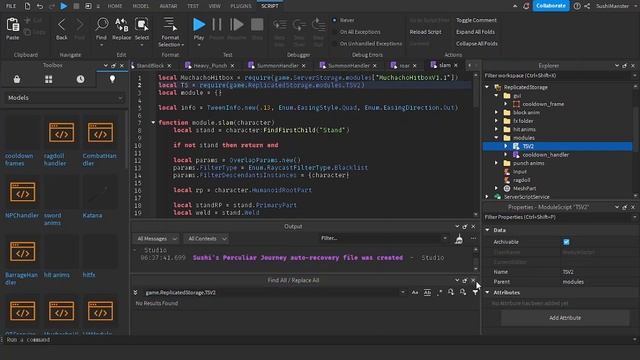Expand the Find All search chevron

coord(136,292)
